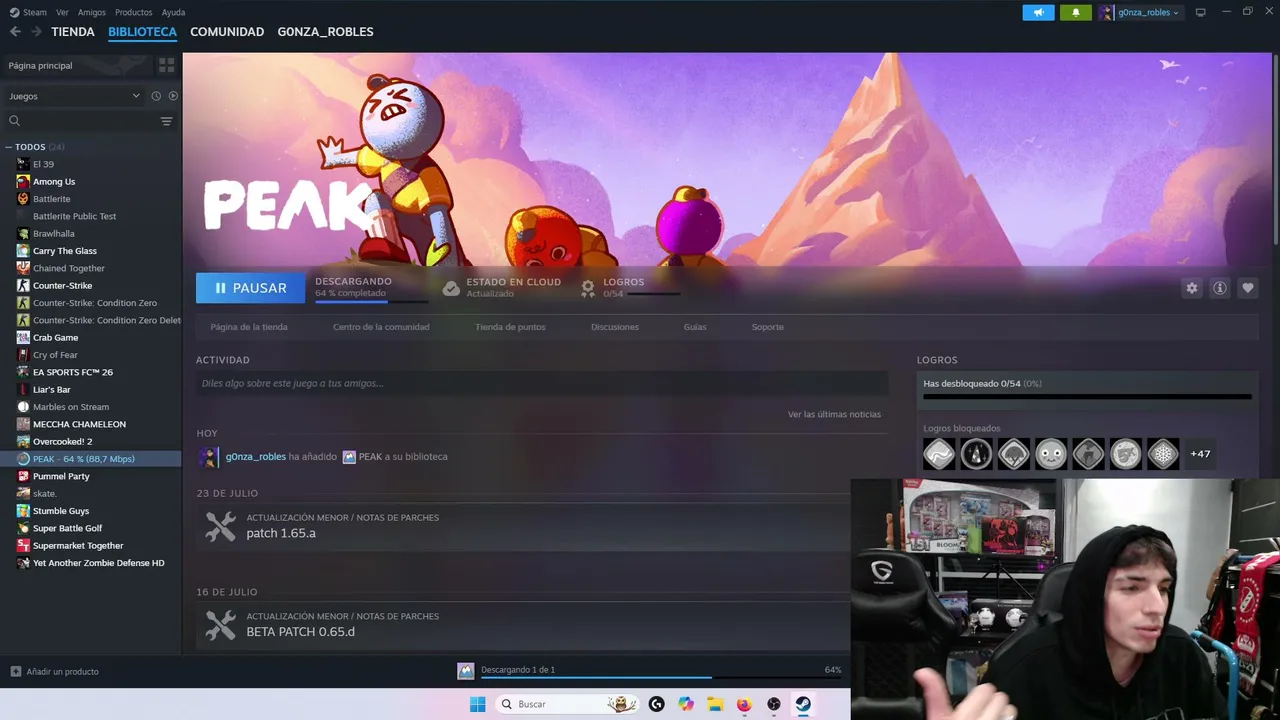Open the patch 1.65.a news entry

pos(281,533)
